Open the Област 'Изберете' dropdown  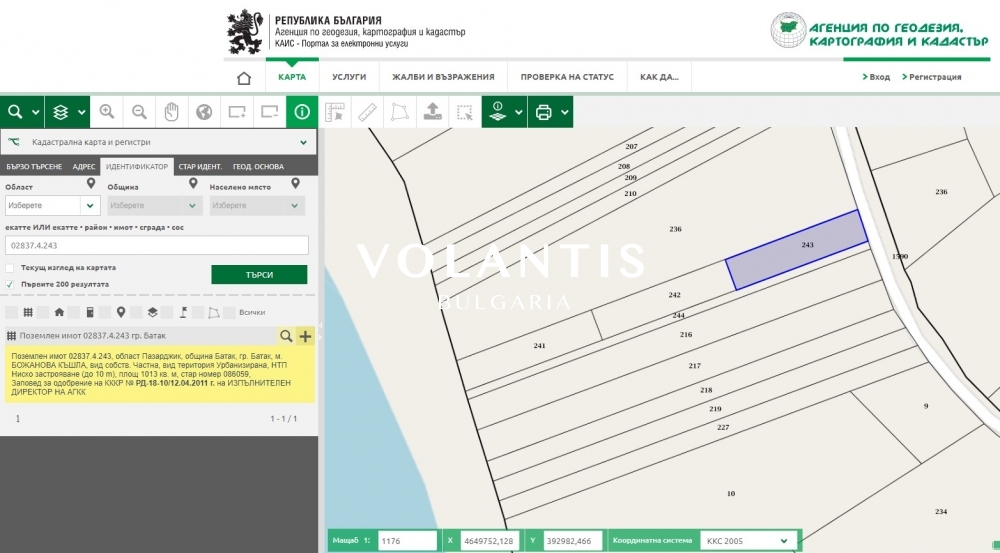(52, 205)
